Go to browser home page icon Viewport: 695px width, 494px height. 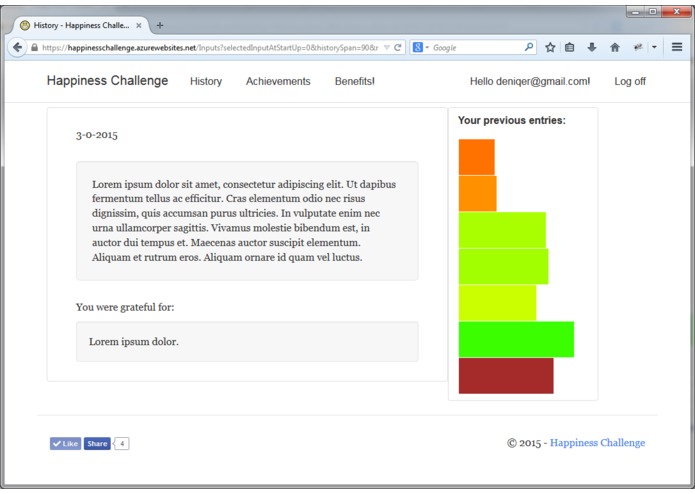615,47
